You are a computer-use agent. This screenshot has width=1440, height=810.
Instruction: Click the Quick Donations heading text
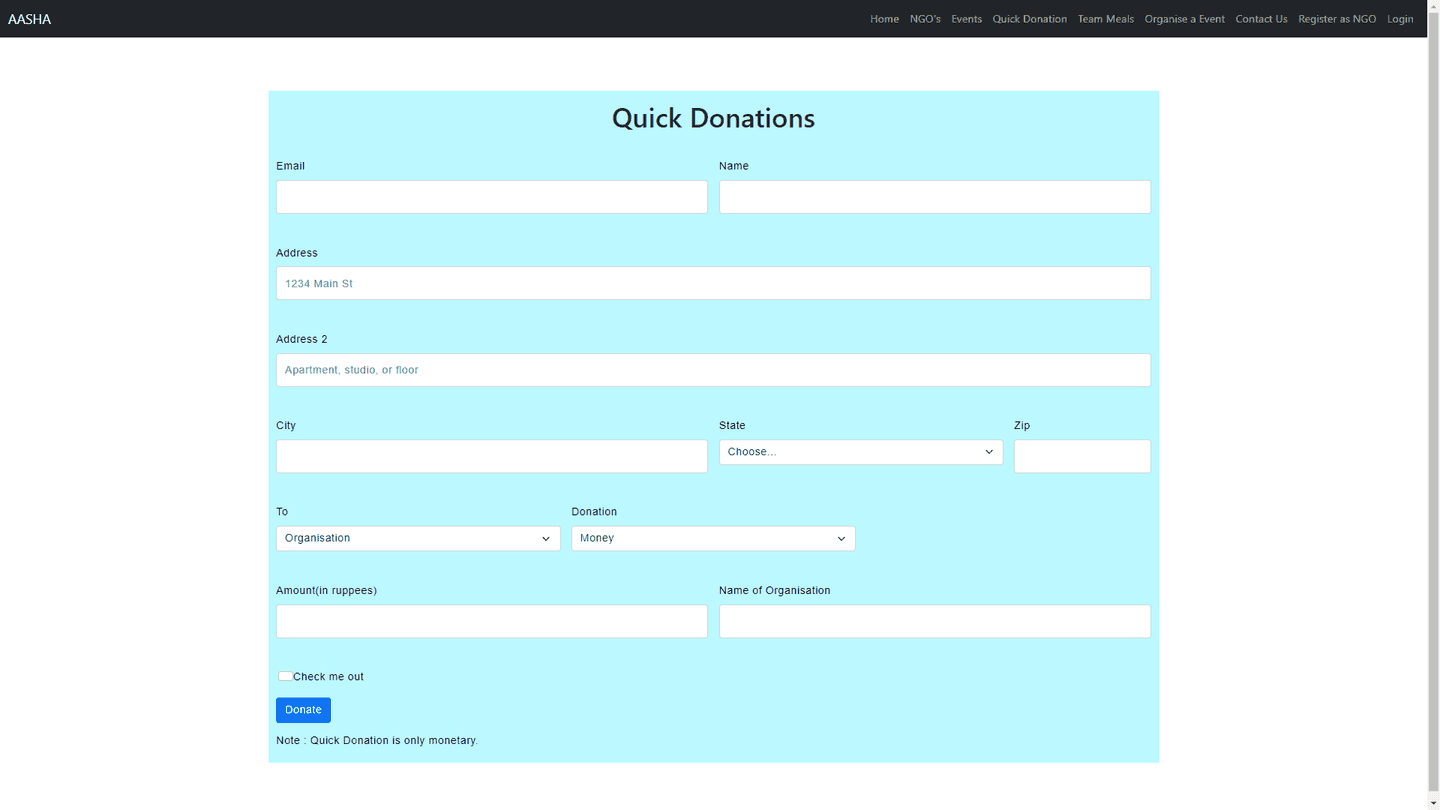[x=713, y=118]
